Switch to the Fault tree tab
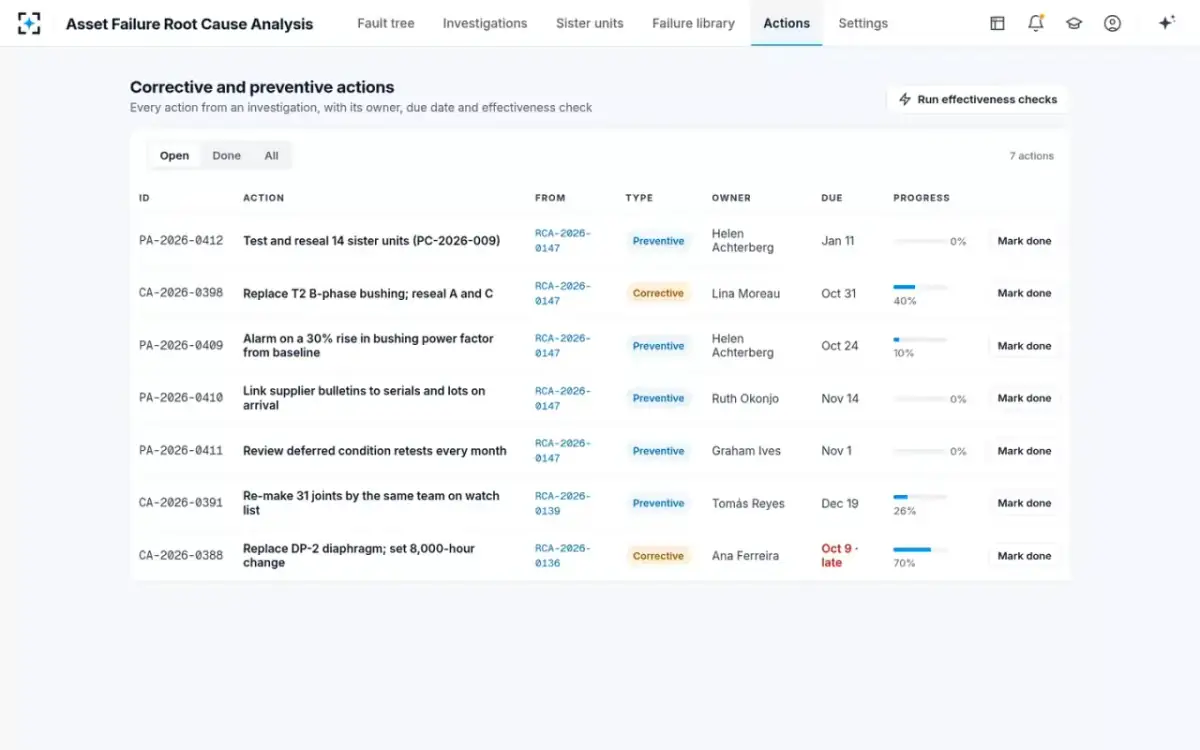1200x750 pixels. coord(386,23)
